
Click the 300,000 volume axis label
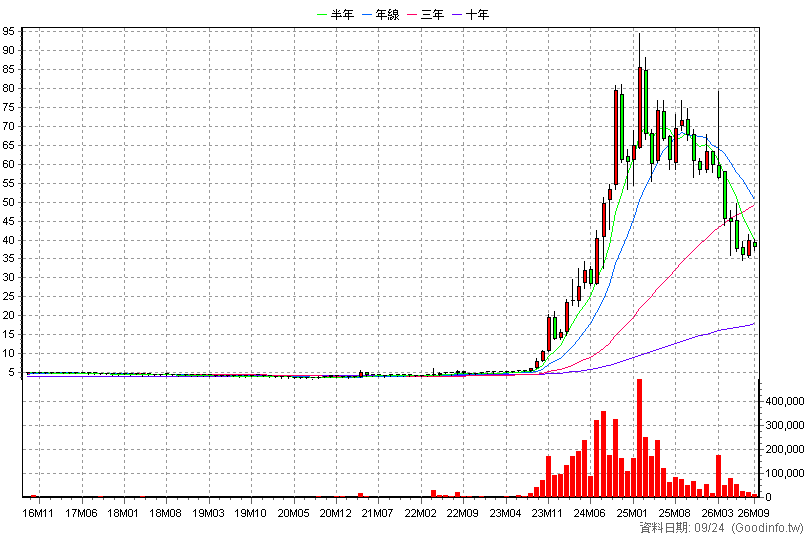click(x=785, y=426)
